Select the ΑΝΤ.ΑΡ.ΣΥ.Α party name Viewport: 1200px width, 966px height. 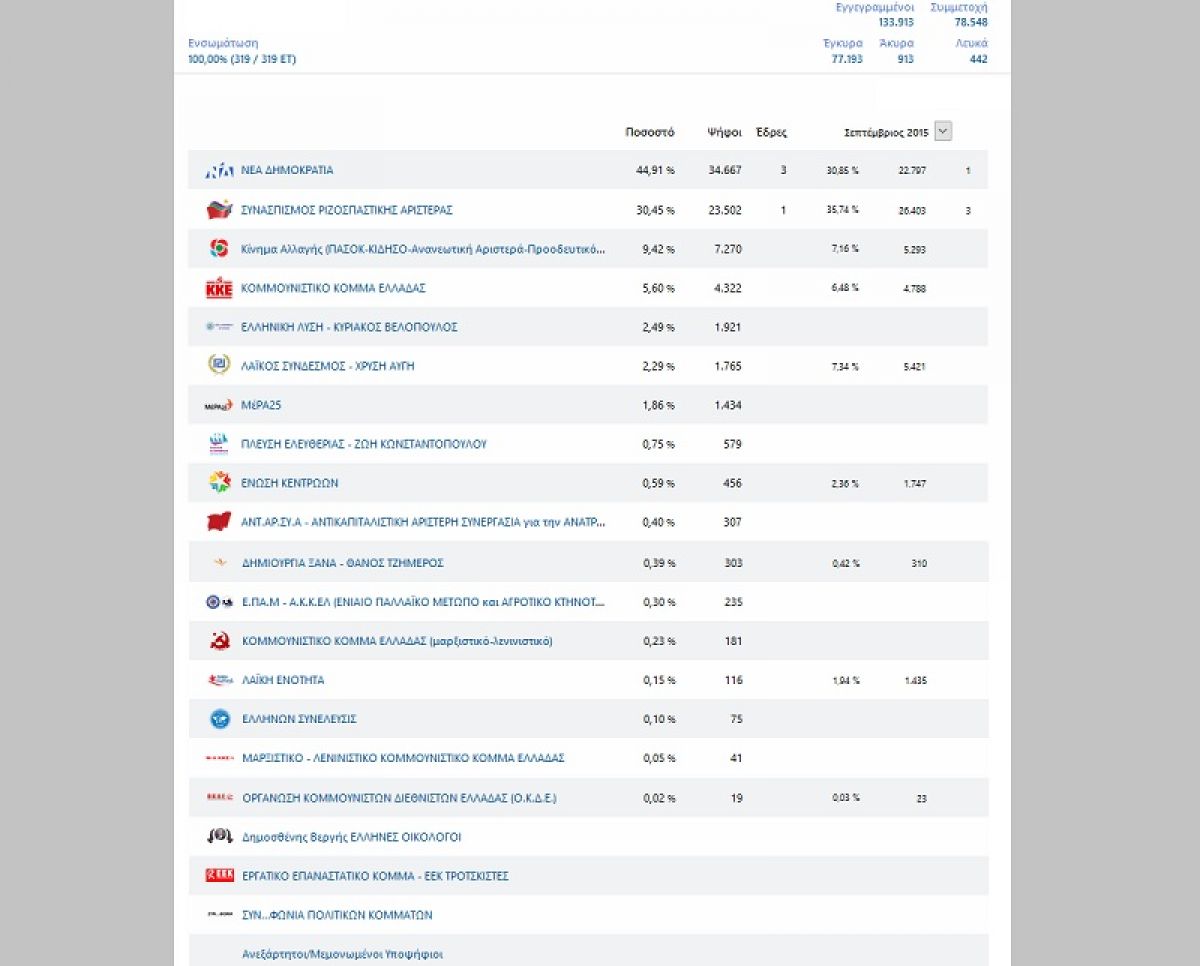[x=423, y=522]
